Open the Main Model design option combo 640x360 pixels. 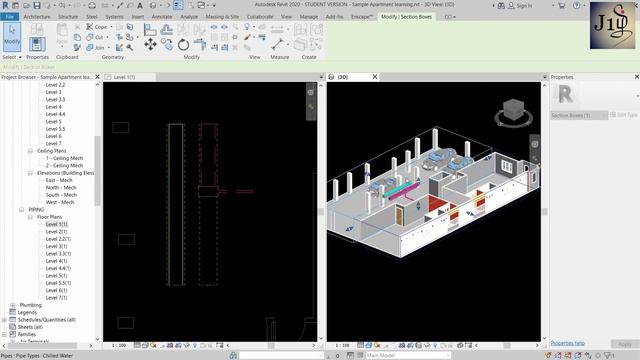click(408, 356)
